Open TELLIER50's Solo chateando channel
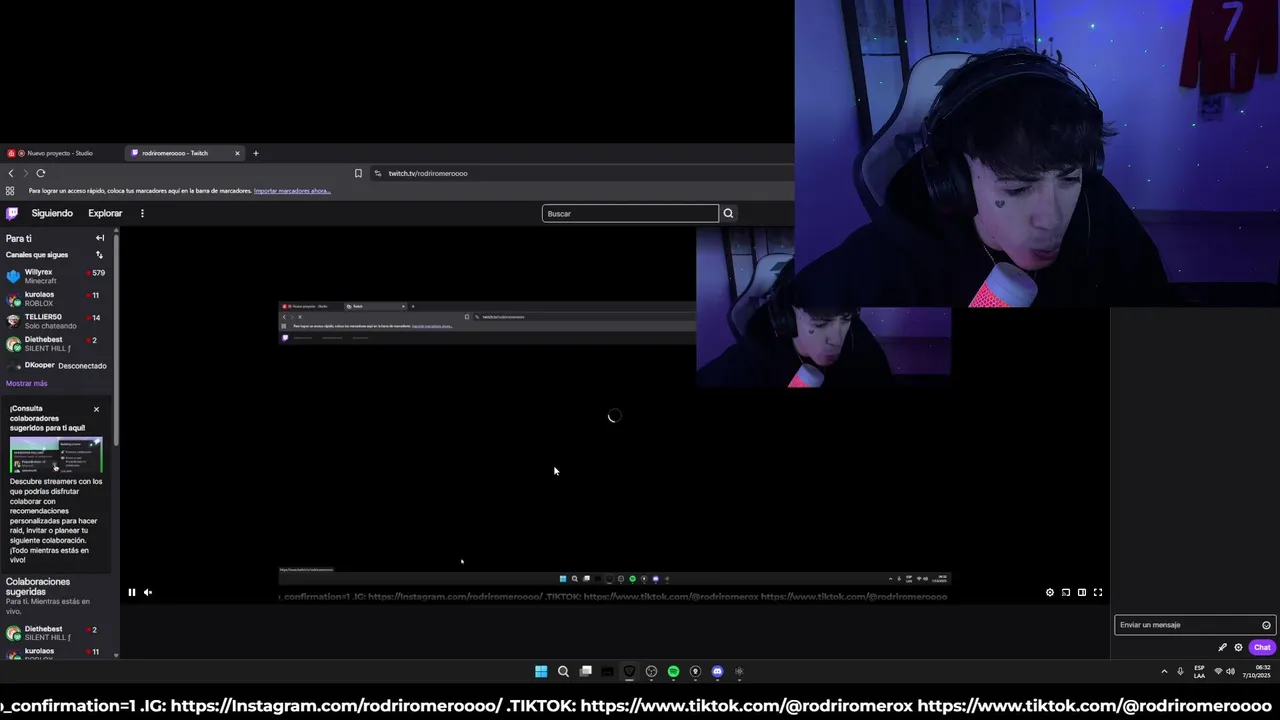 click(57, 321)
